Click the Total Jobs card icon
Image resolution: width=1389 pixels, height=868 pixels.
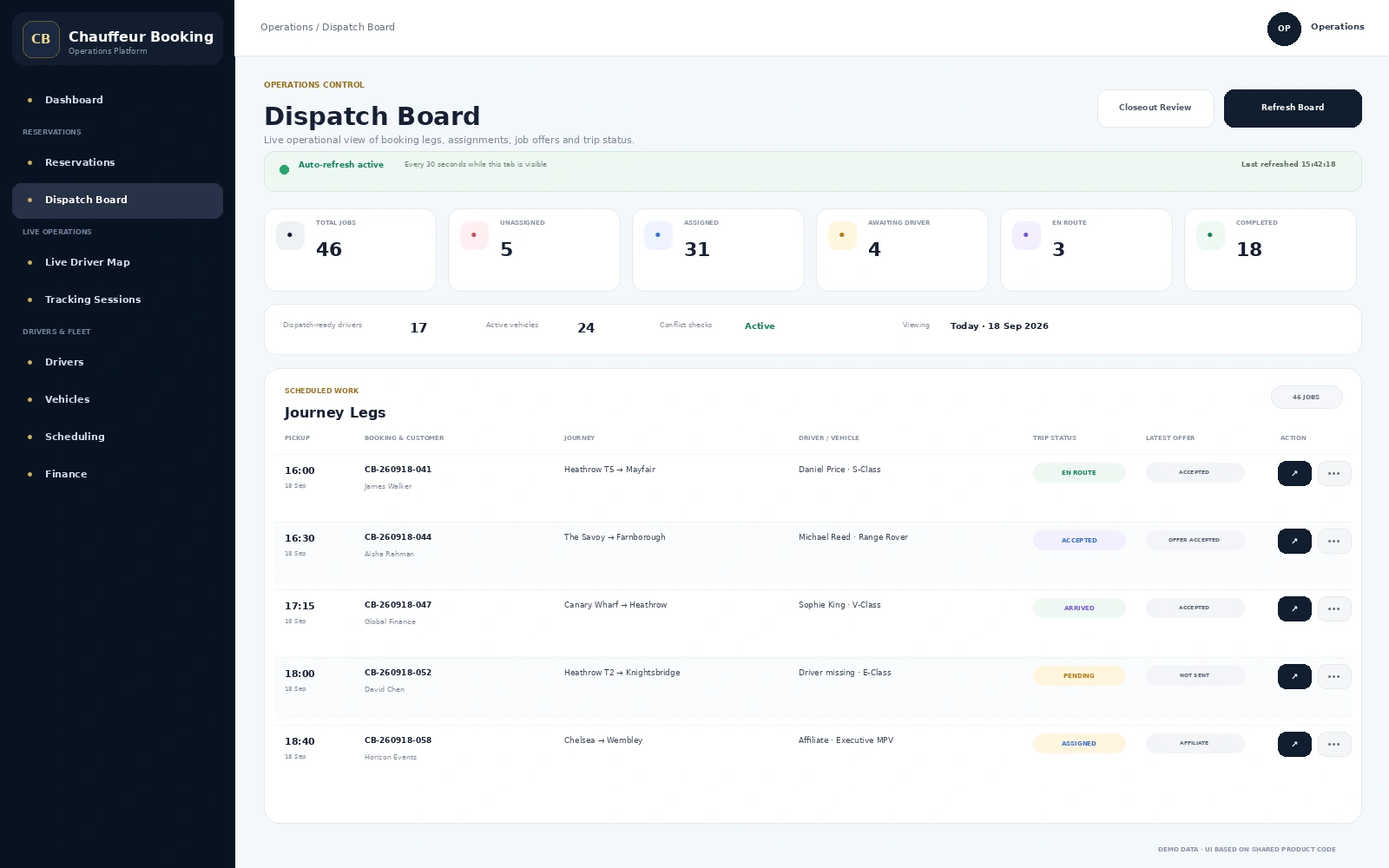tap(290, 235)
